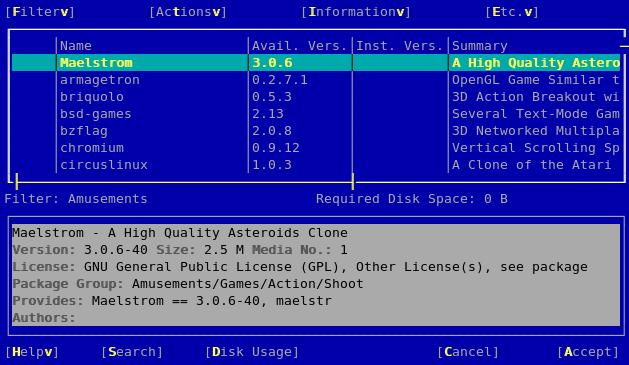Viewport: 629px width, 365px height.
Task: Click the horizontal scrollbar under the package table
Action: [x=185, y=182]
